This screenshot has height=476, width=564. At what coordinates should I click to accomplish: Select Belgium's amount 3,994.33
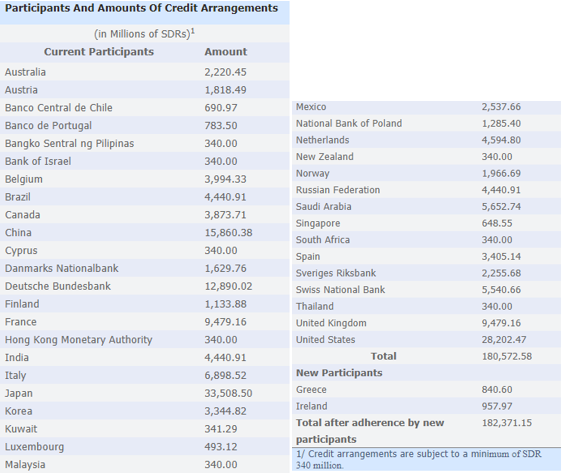(x=226, y=179)
